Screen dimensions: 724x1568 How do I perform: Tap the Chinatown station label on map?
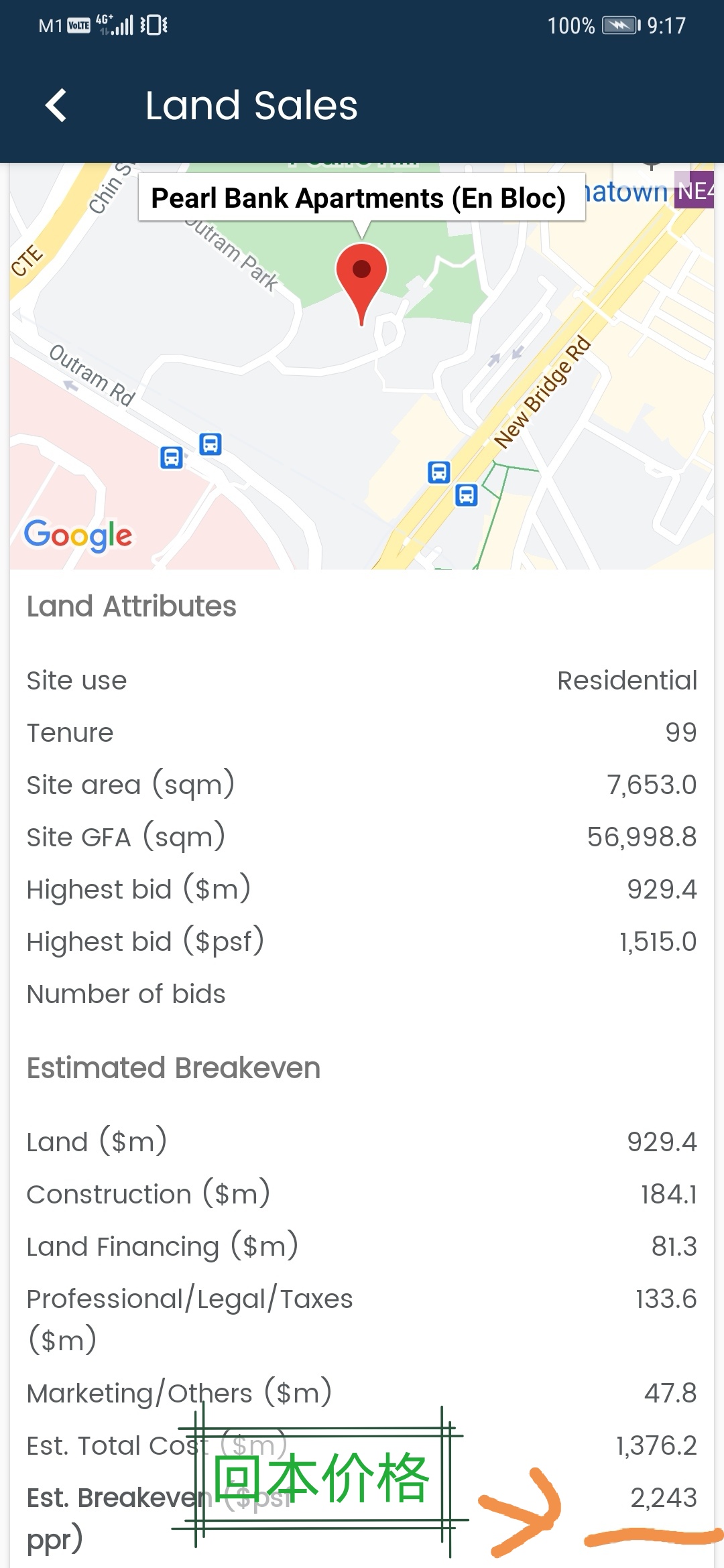point(627,192)
